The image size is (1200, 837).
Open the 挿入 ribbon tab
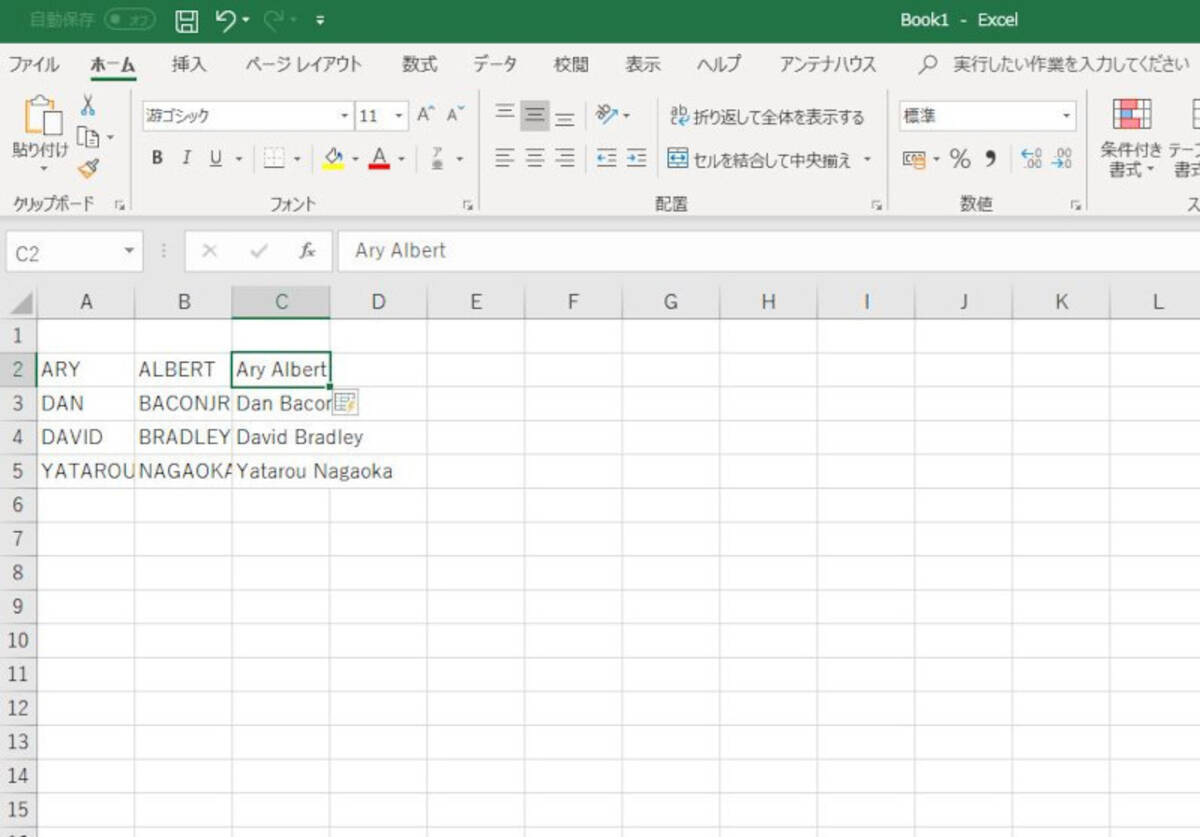(188, 65)
